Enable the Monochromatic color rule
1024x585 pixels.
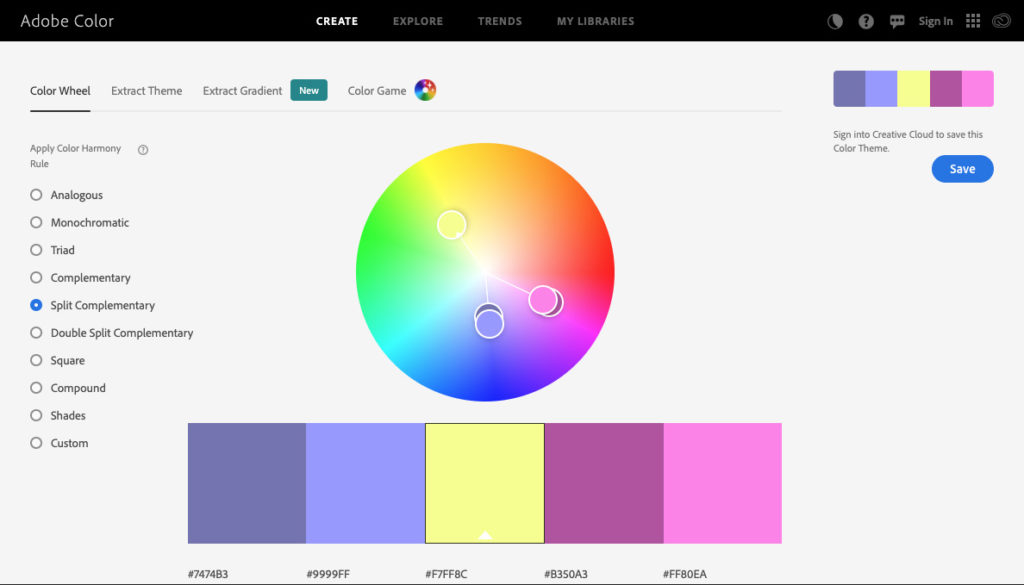(x=35, y=222)
